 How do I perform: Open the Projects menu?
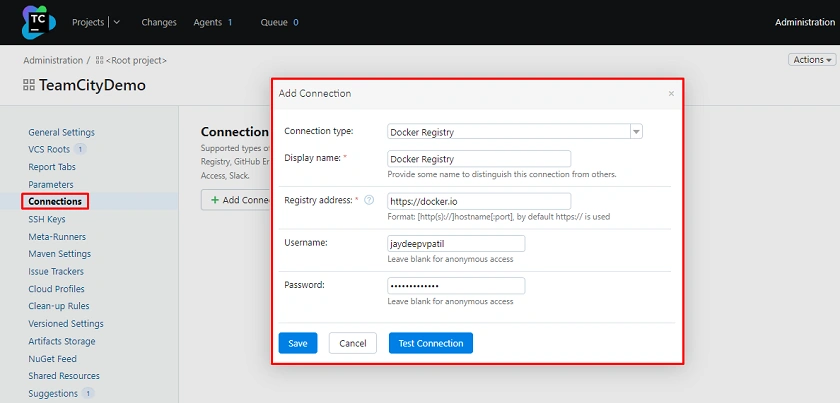tap(88, 23)
